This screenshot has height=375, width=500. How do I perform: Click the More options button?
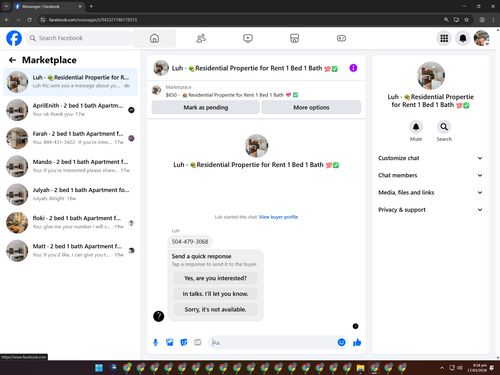(311, 107)
